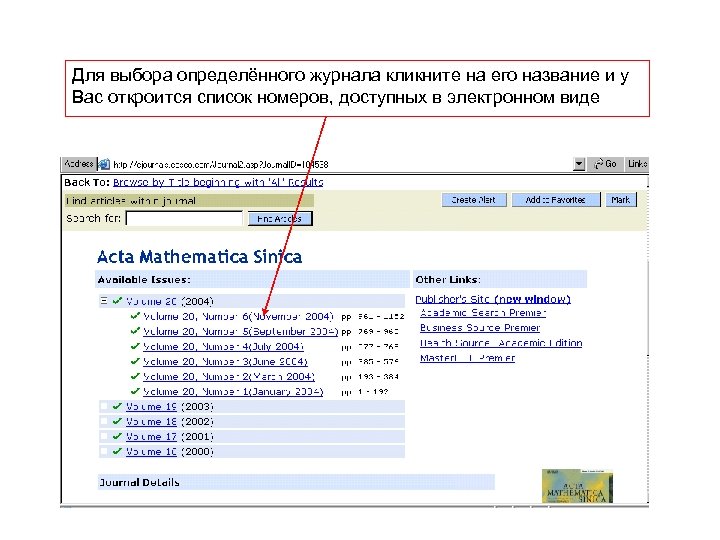Click the Find Articles button
Viewport: 720px width, 540px height.
[280, 219]
